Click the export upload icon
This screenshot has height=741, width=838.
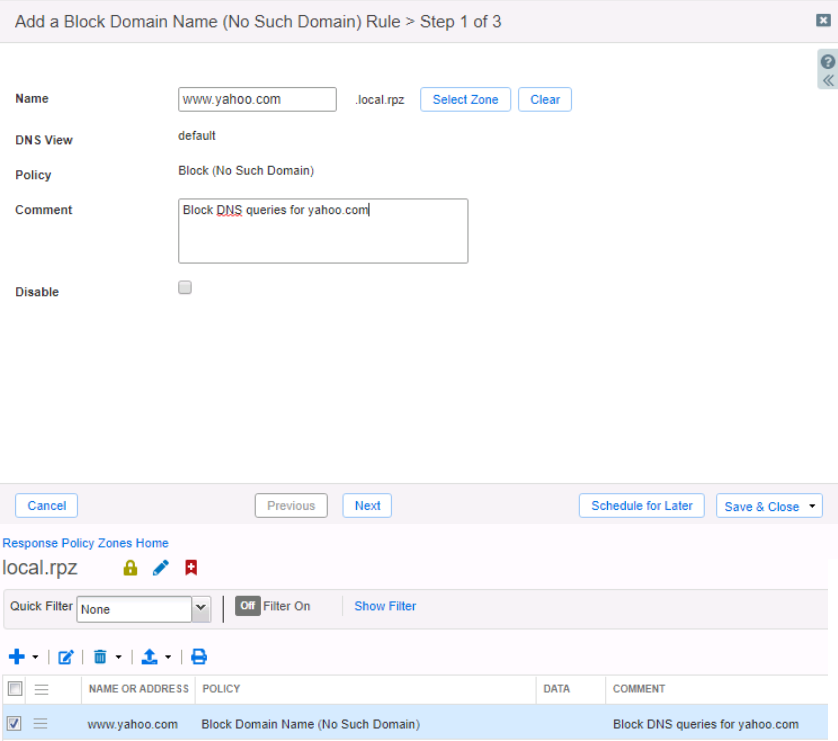(x=150, y=657)
